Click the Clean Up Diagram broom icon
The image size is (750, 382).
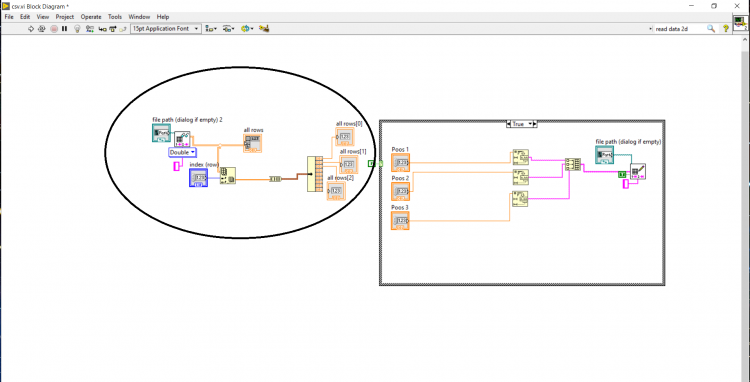[x=264, y=29]
